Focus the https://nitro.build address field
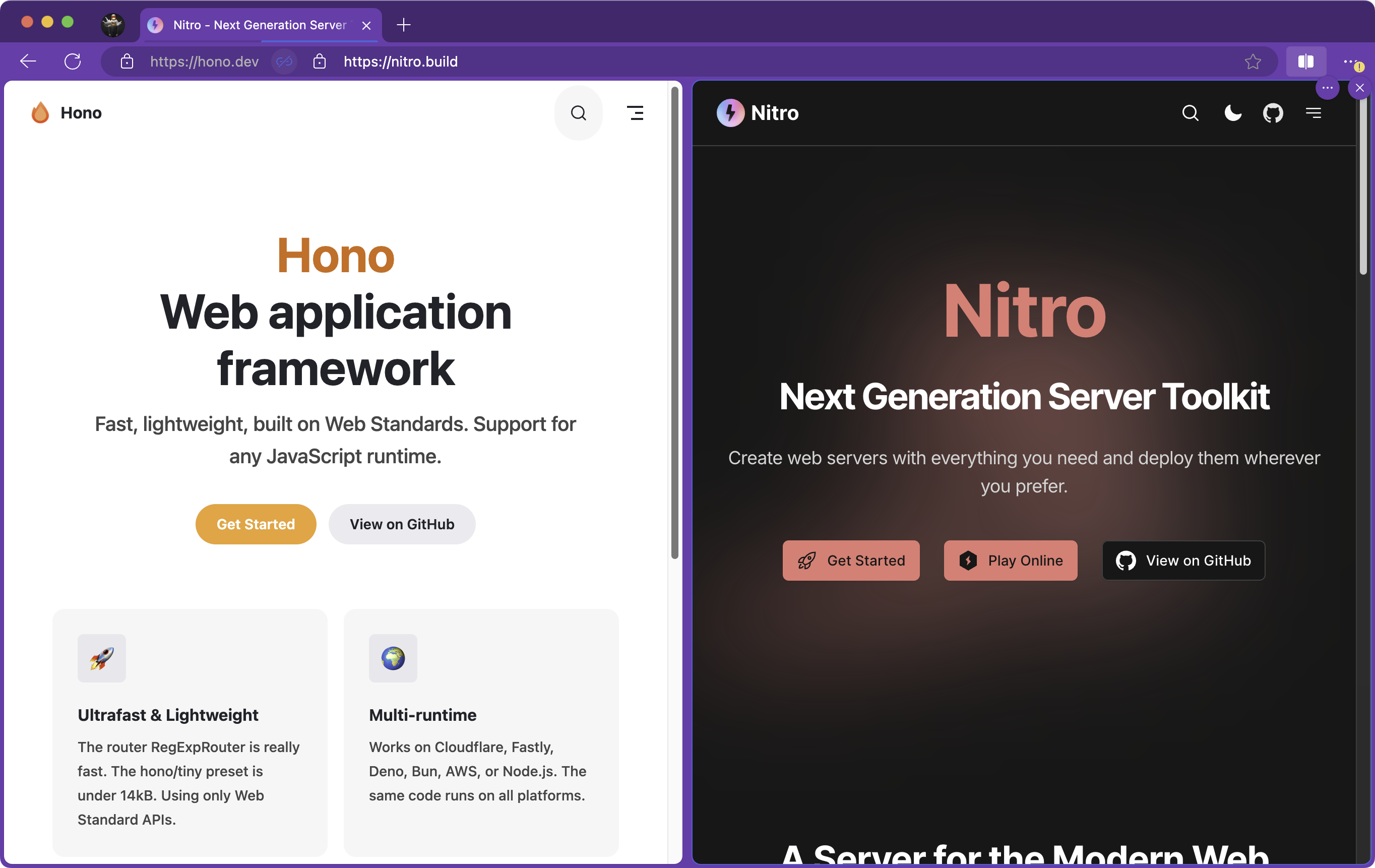The image size is (1375, 868). pyautogui.click(x=401, y=61)
